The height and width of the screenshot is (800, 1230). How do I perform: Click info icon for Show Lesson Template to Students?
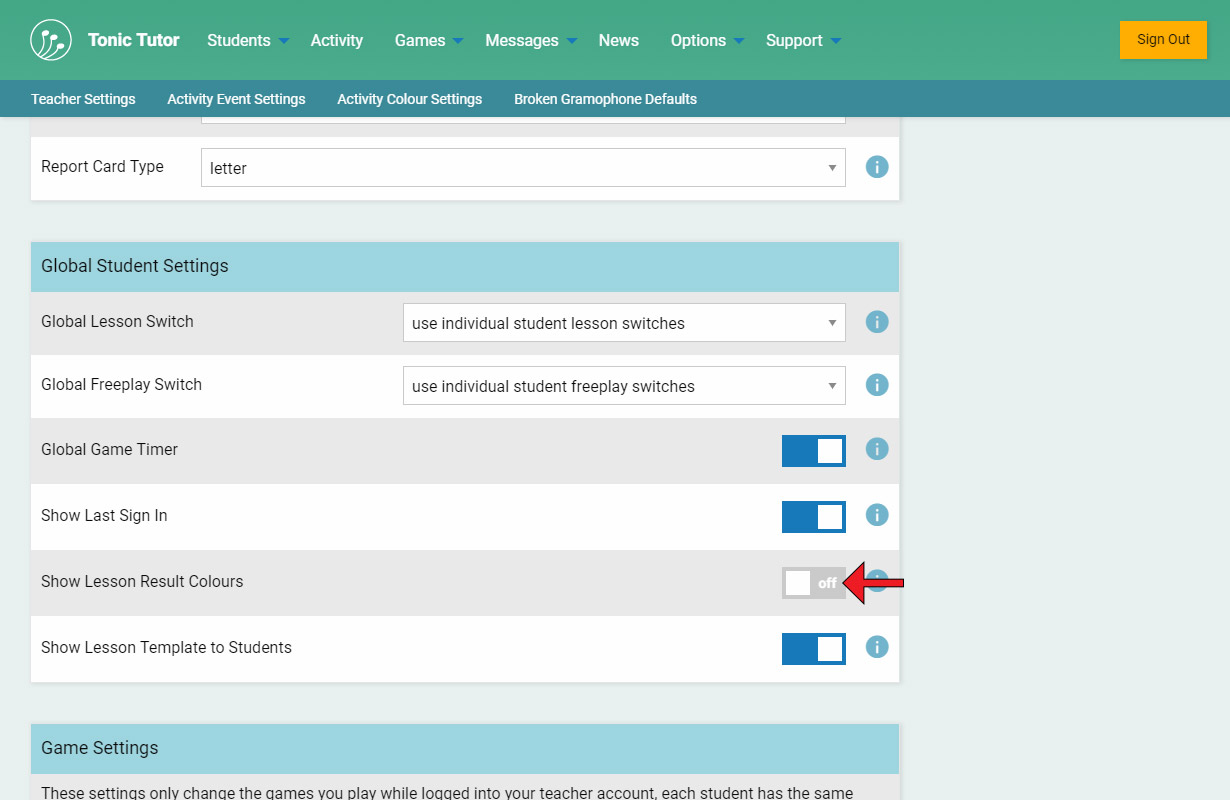pyautogui.click(x=877, y=647)
